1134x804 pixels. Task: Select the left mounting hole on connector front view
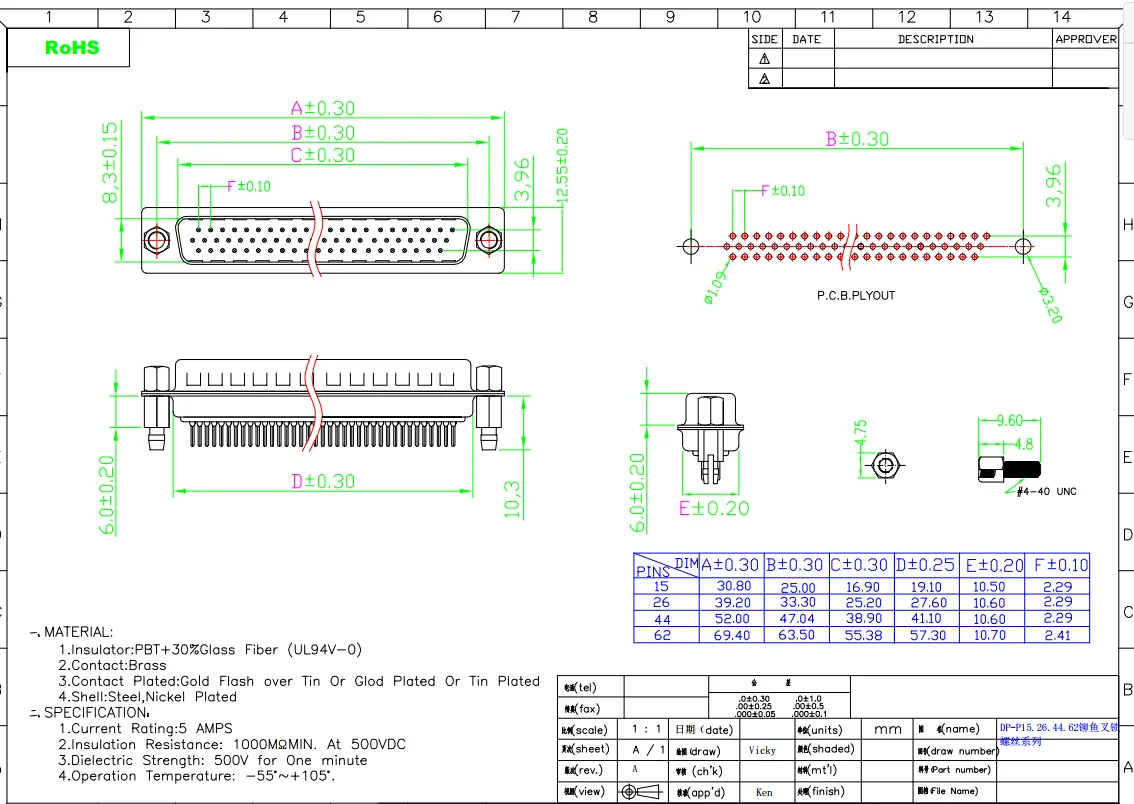pos(156,241)
